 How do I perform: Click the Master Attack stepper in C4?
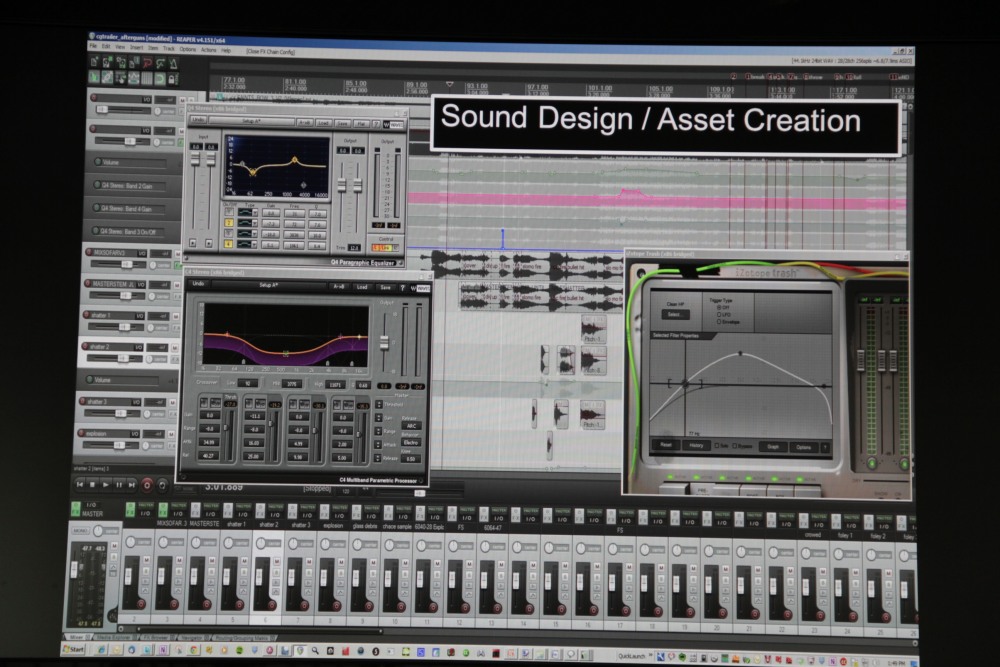coord(378,444)
